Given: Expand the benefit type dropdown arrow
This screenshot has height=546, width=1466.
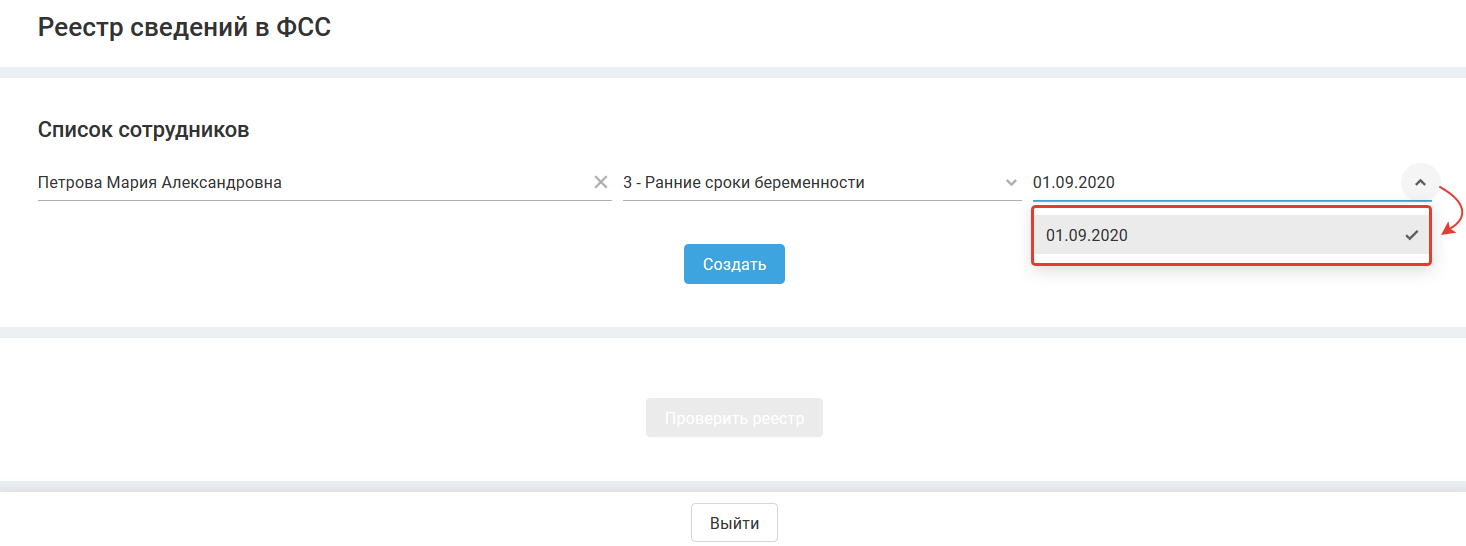Looking at the screenshot, I should [1011, 183].
